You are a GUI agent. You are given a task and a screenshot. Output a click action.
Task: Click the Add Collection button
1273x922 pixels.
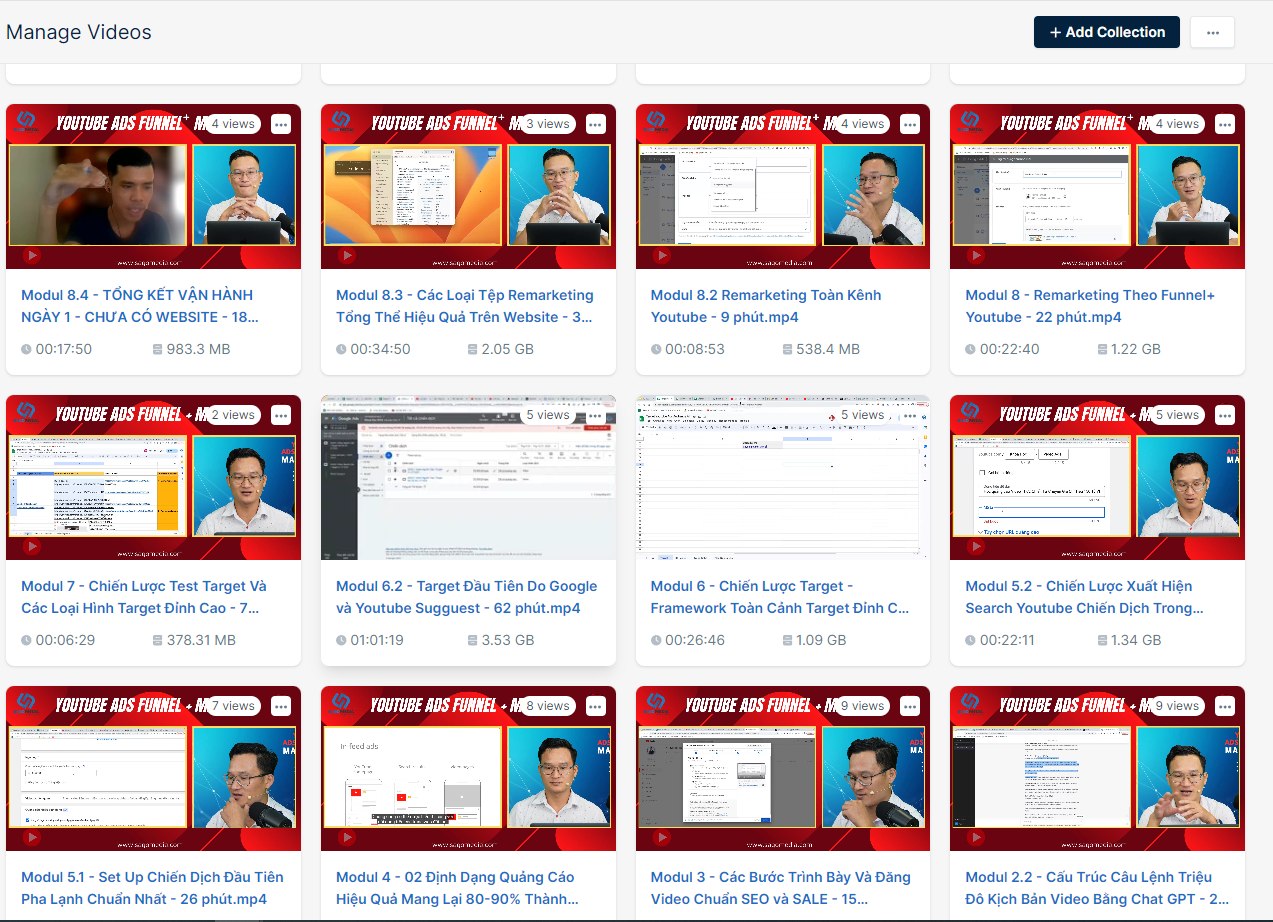(x=1106, y=32)
